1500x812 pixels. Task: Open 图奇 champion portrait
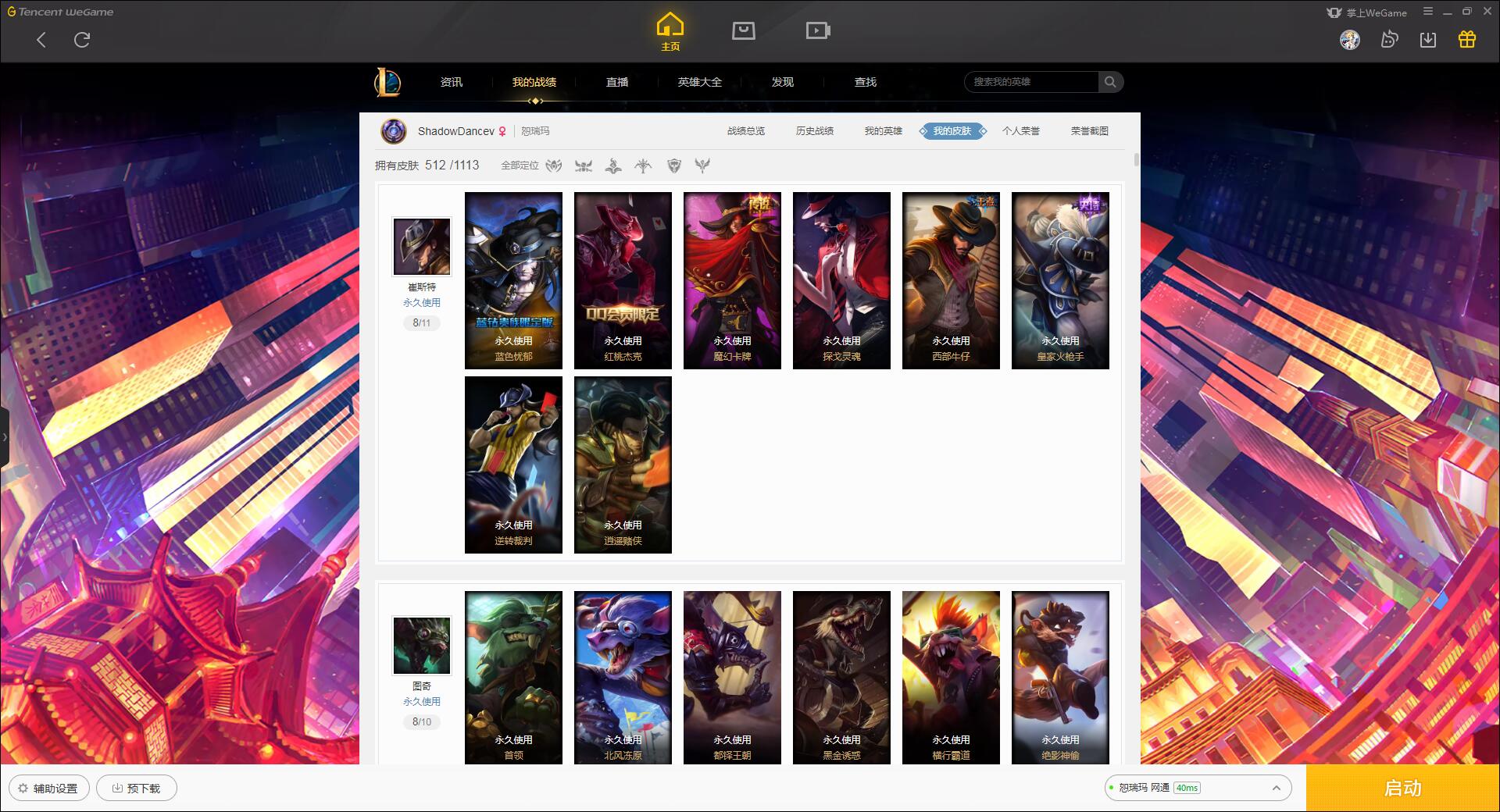(422, 646)
